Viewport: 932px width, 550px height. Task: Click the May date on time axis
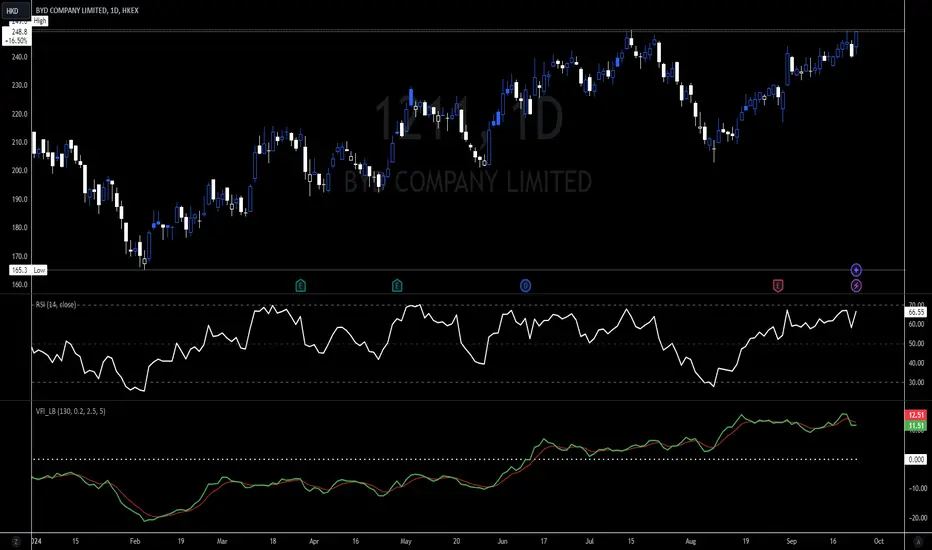[406, 542]
